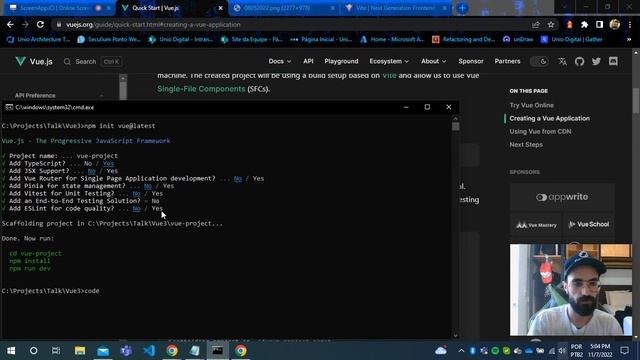Screen dimensions: 640x360
Task: Open the Sponsor nav link
Action: (471, 61)
